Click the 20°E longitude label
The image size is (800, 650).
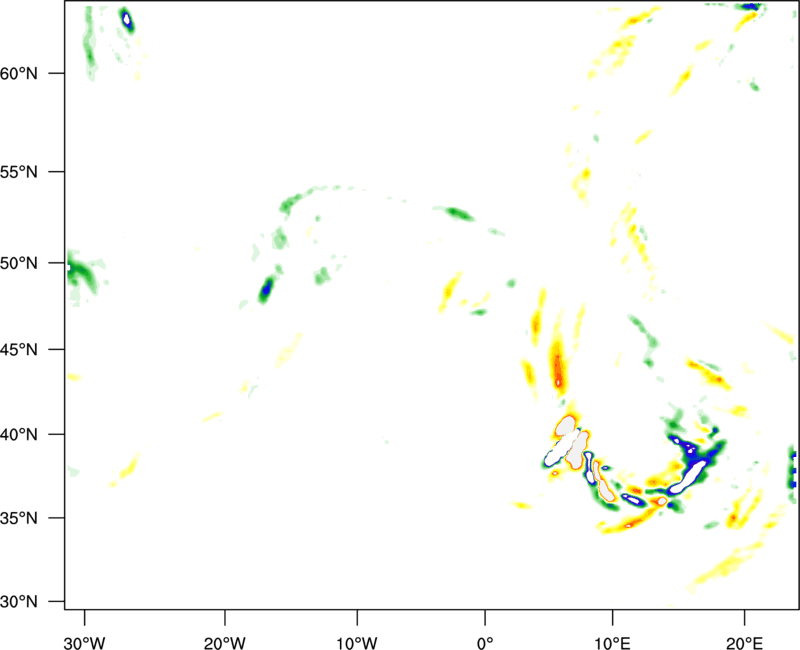[x=744, y=643]
